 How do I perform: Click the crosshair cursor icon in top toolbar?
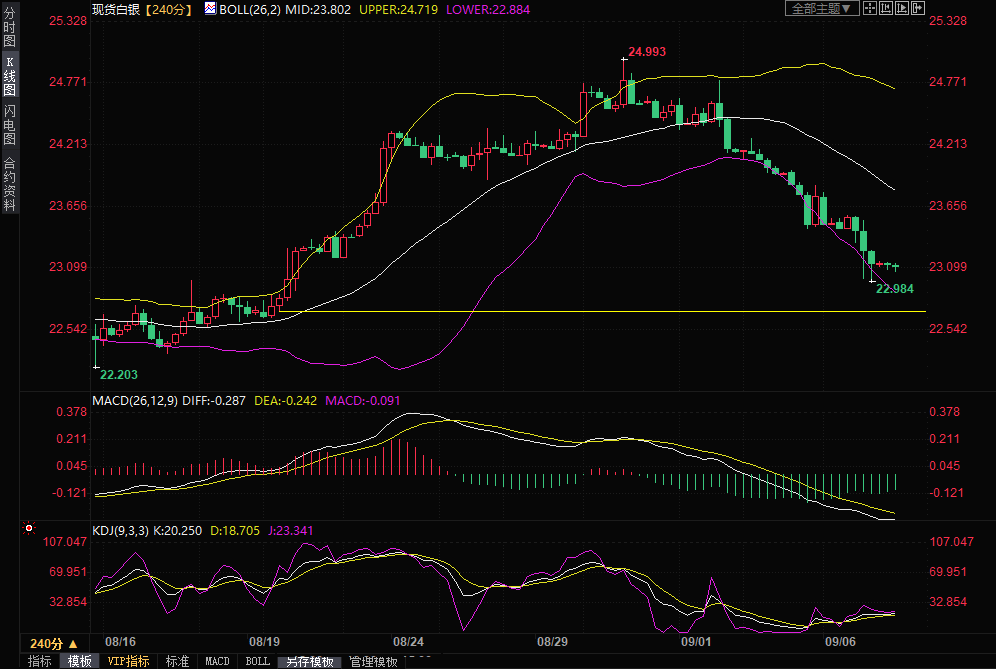[x=870, y=8]
